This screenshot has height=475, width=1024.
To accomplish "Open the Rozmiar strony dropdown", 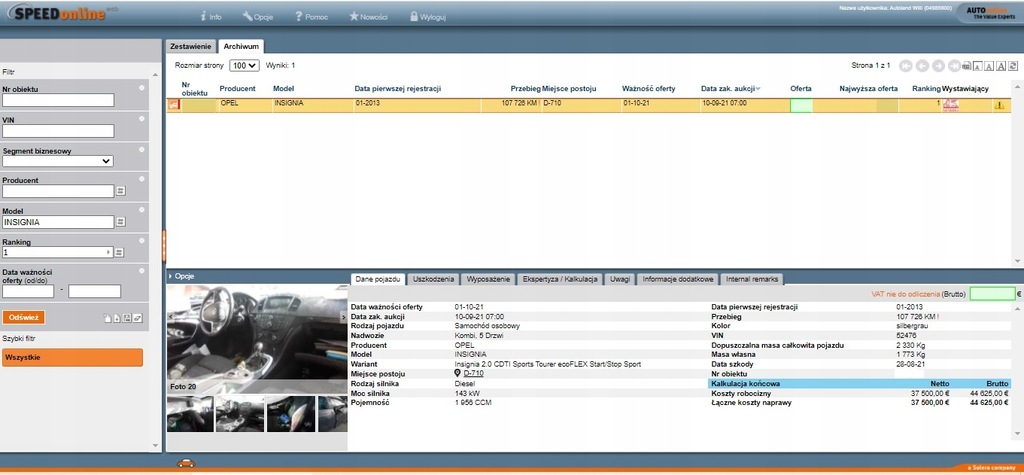I will point(244,66).
